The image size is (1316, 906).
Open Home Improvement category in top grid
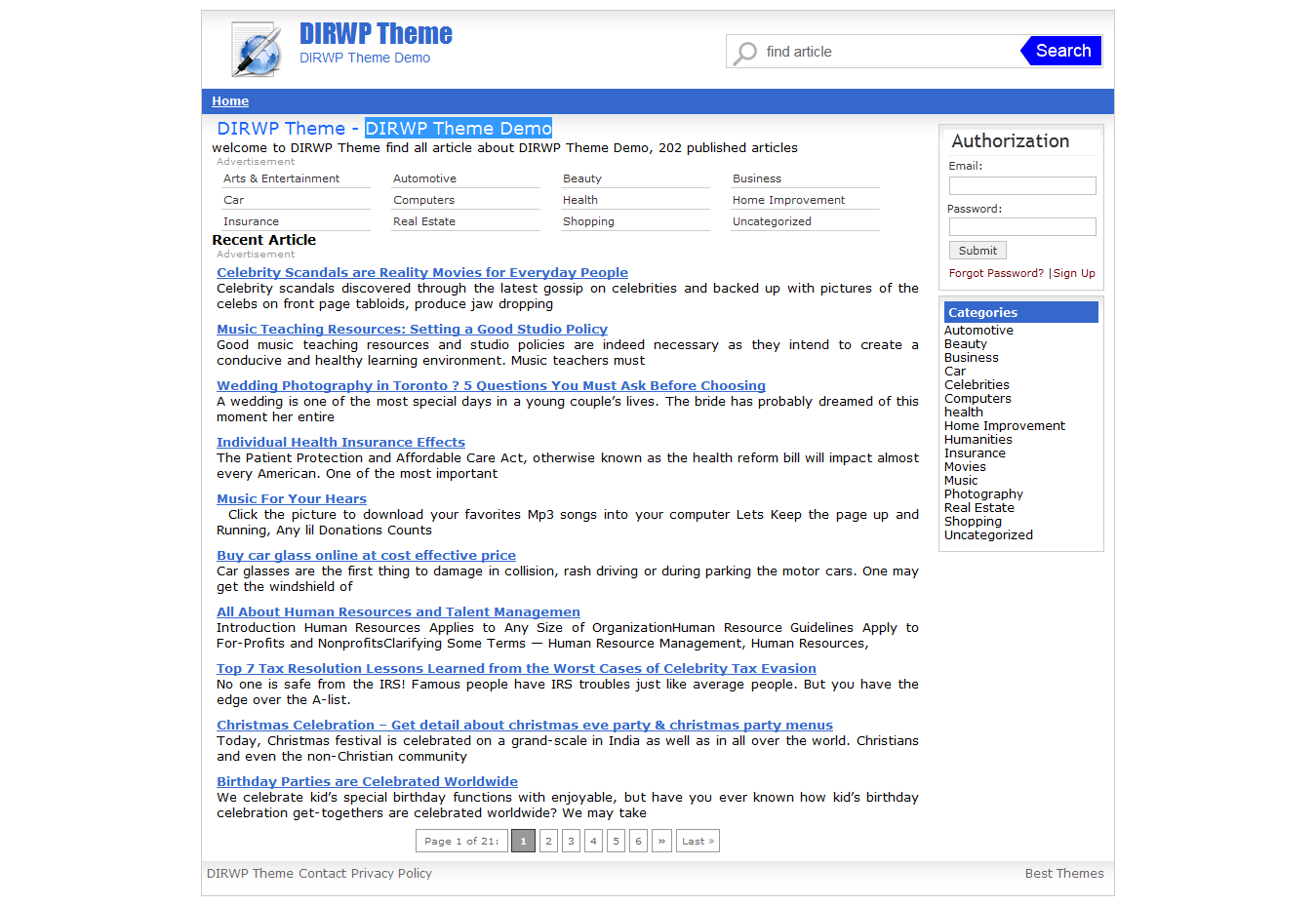788,200
